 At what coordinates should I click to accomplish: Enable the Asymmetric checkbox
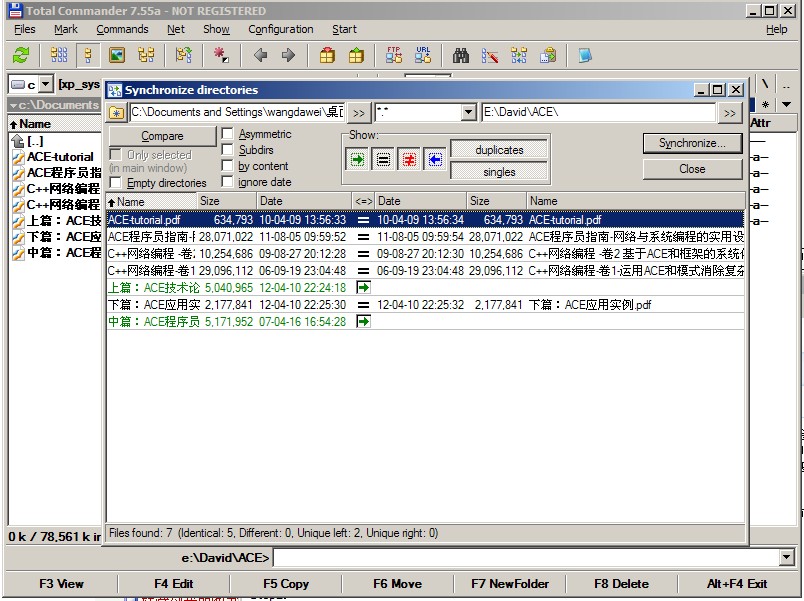pos(228,134)
